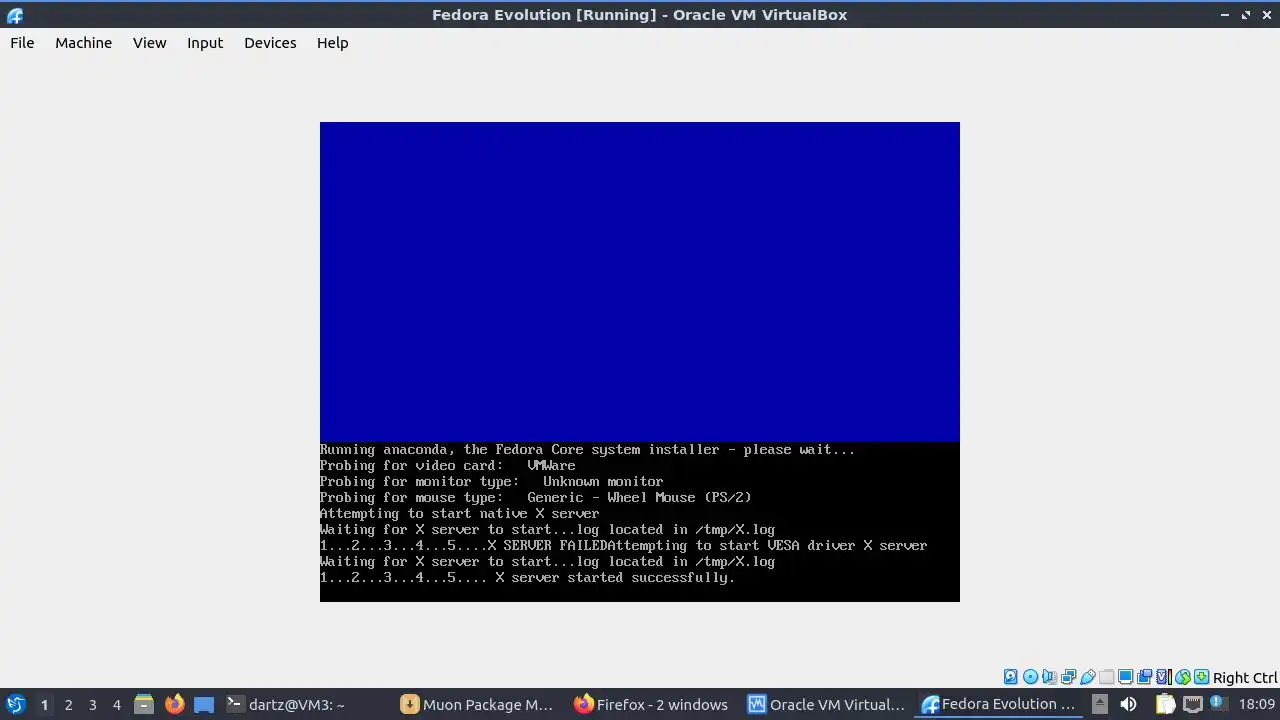Minimize the VirtualBox window
The image size is (1280, 720).
click(1225, 15)
